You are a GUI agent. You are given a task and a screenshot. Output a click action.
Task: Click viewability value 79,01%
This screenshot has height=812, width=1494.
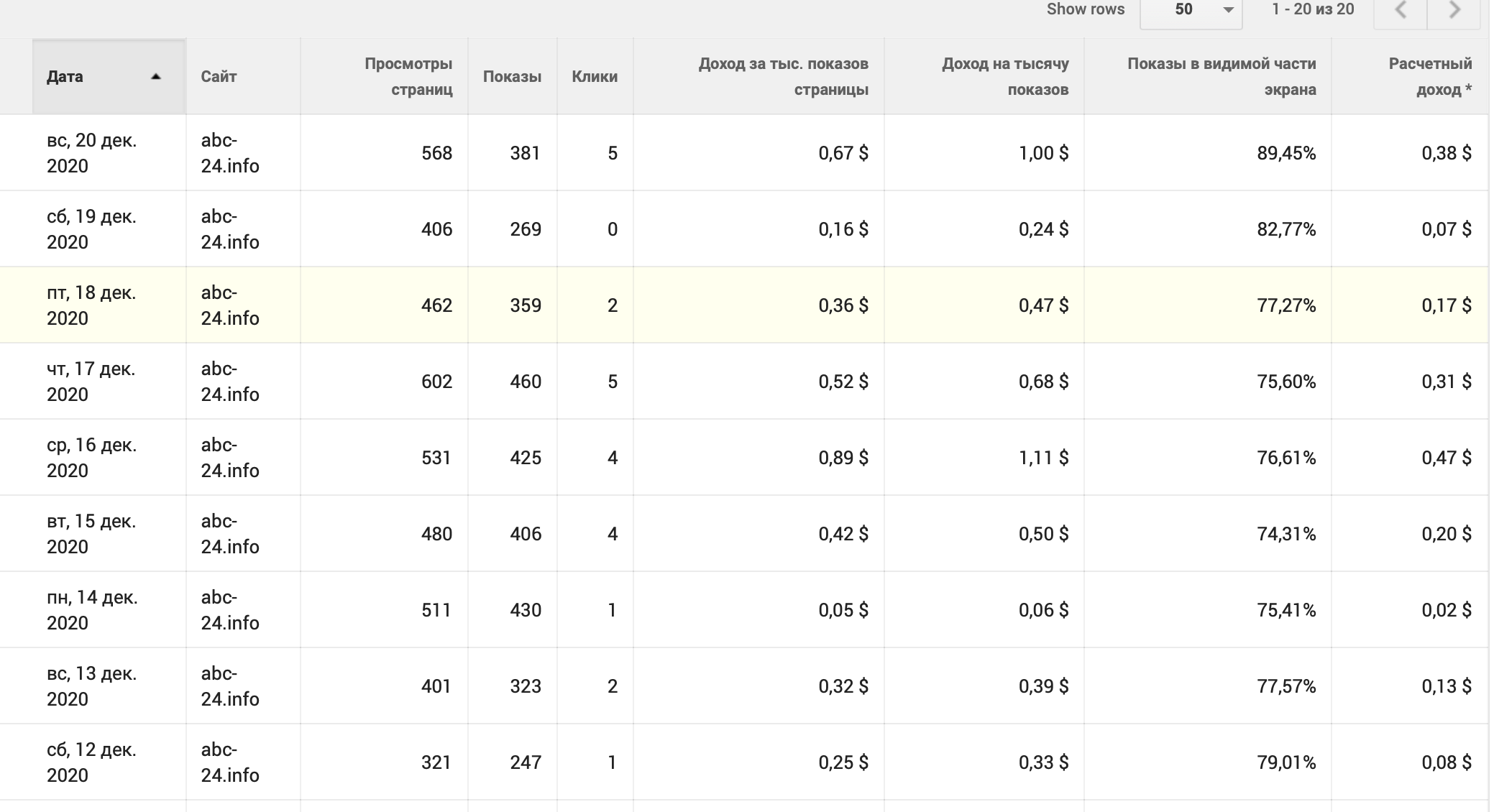[1286, 762]
